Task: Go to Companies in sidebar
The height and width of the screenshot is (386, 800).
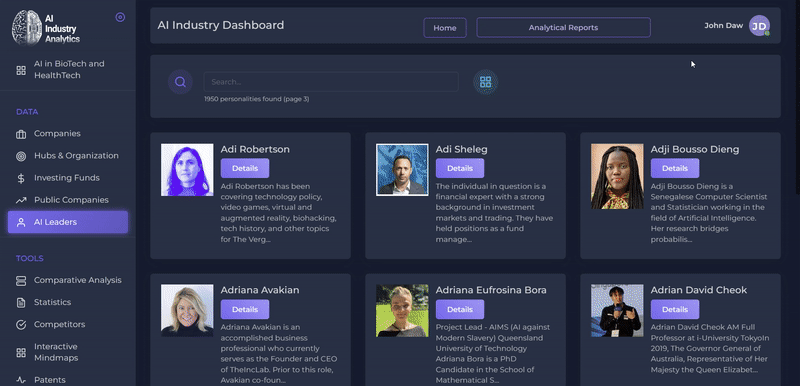Action: (x=68, y=134)
